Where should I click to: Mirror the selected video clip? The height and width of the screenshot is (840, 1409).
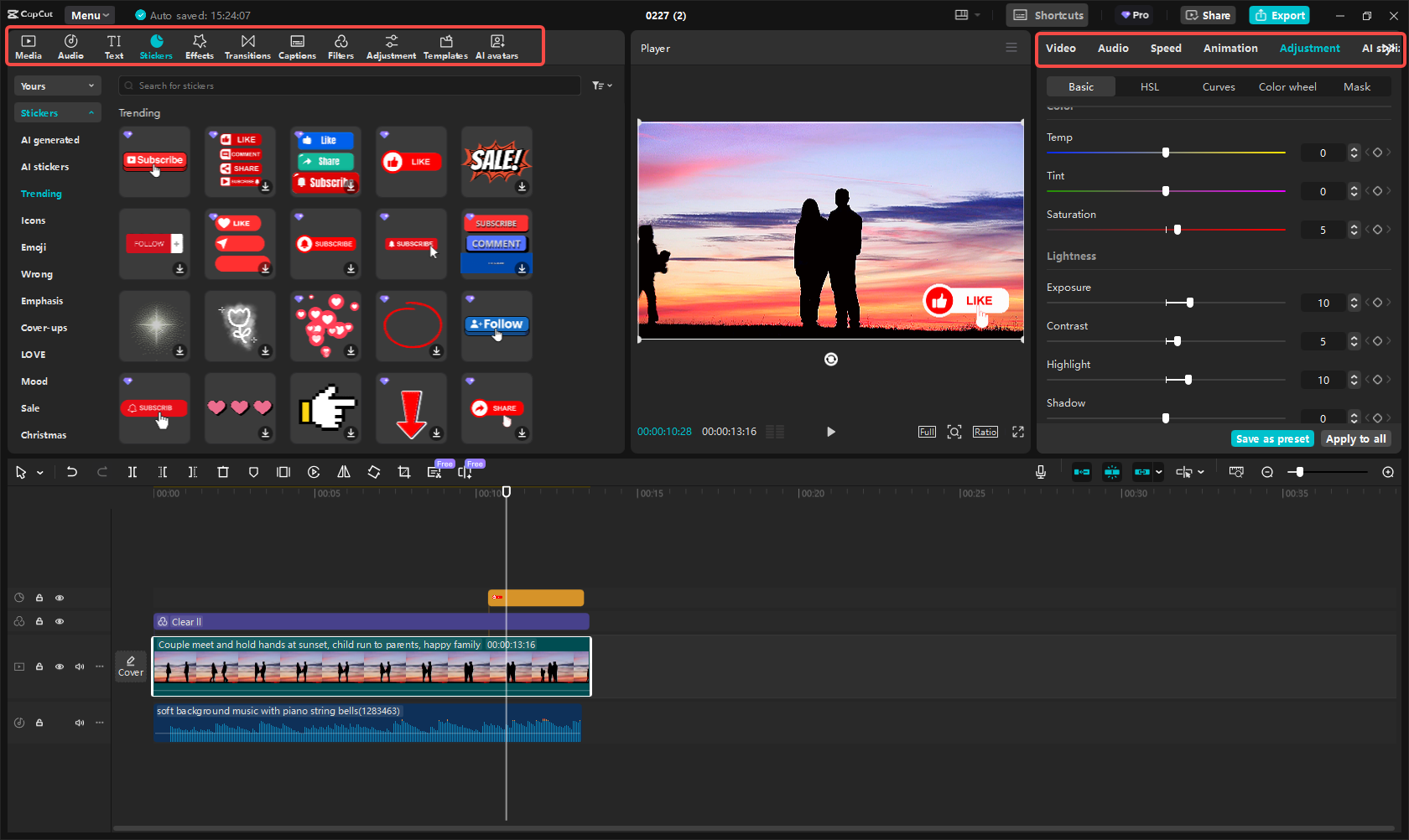click(343, 472)
